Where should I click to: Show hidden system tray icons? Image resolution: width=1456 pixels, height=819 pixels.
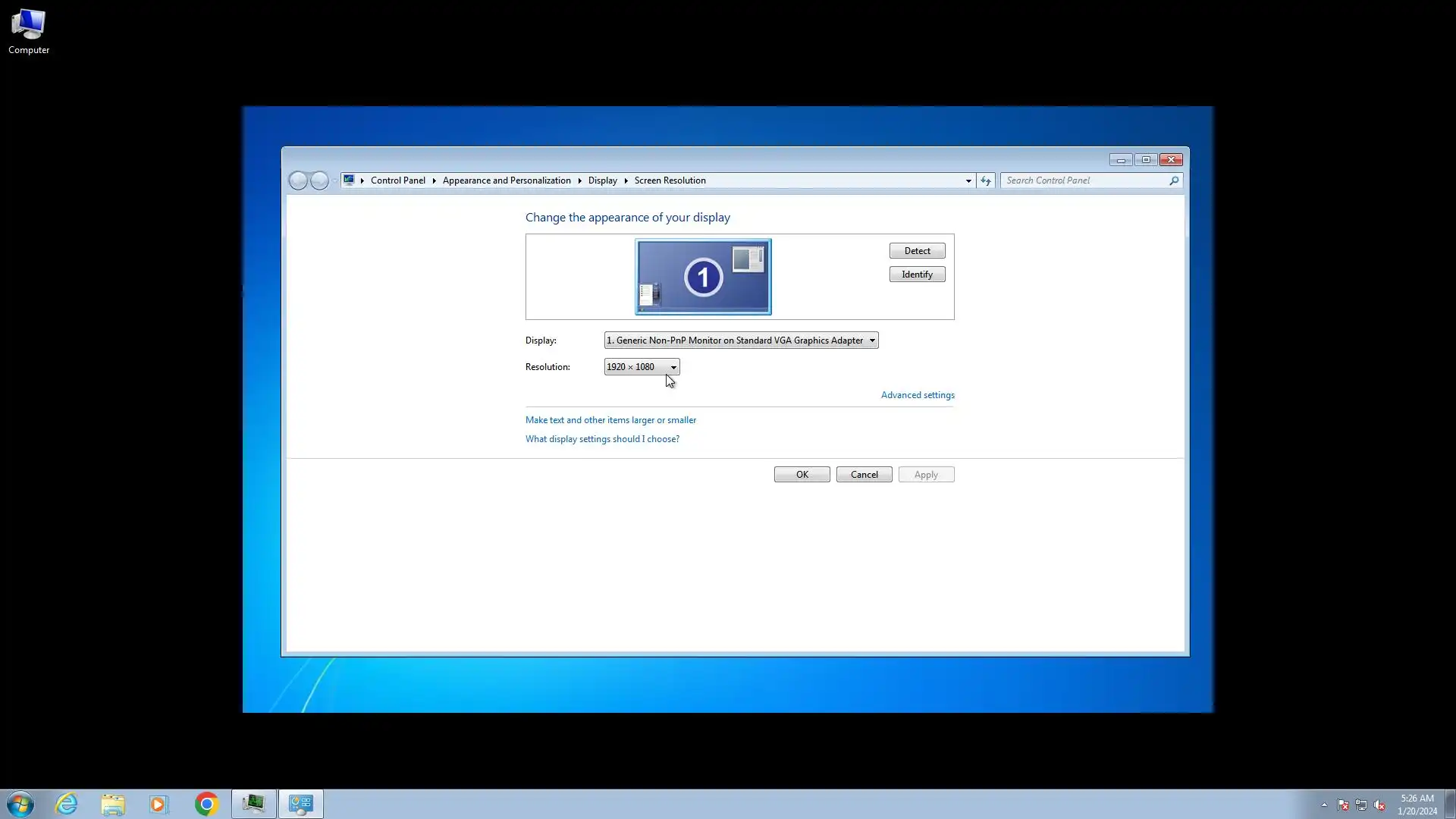pos(1324,805)
